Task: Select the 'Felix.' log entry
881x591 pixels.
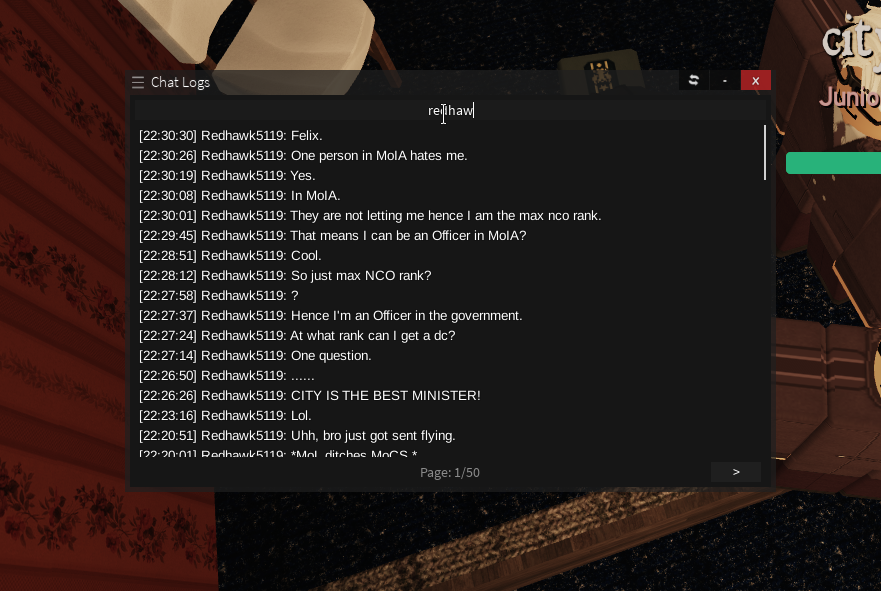Action: [x=230, y=136]
